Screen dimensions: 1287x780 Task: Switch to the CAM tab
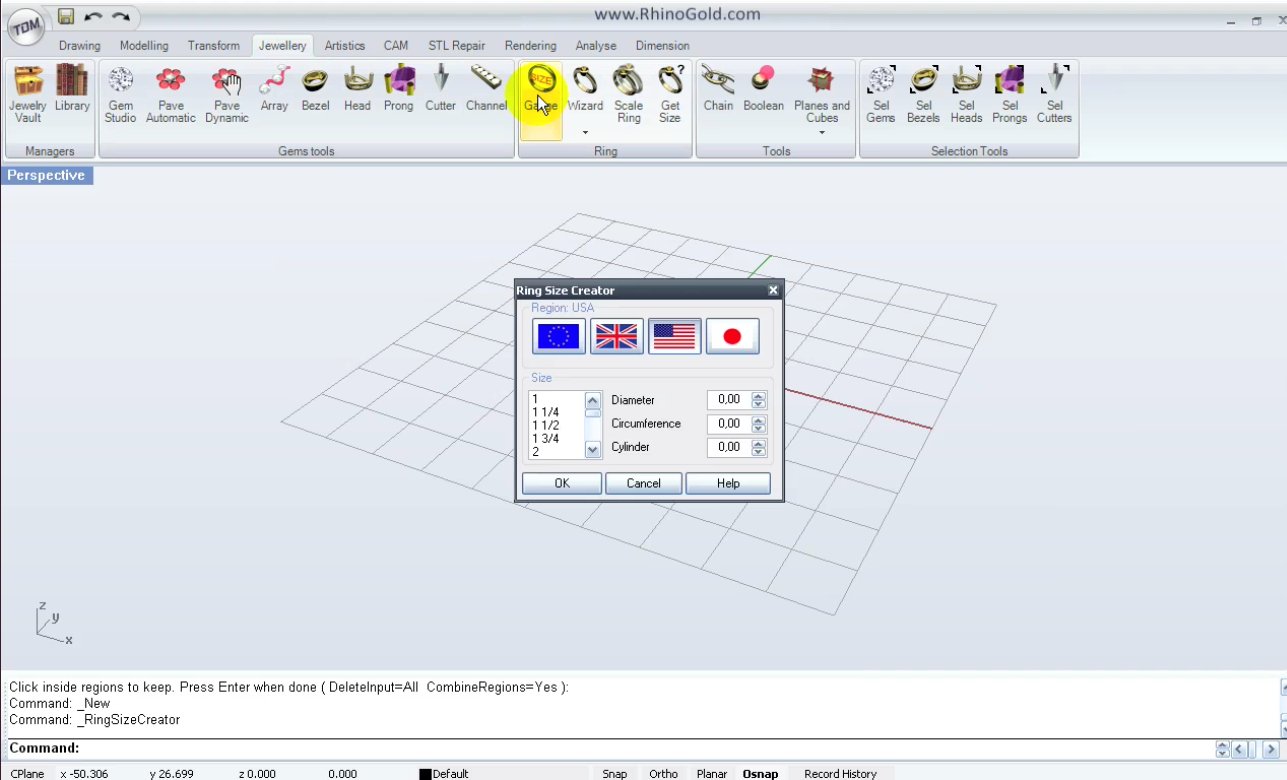coord(396,45)
